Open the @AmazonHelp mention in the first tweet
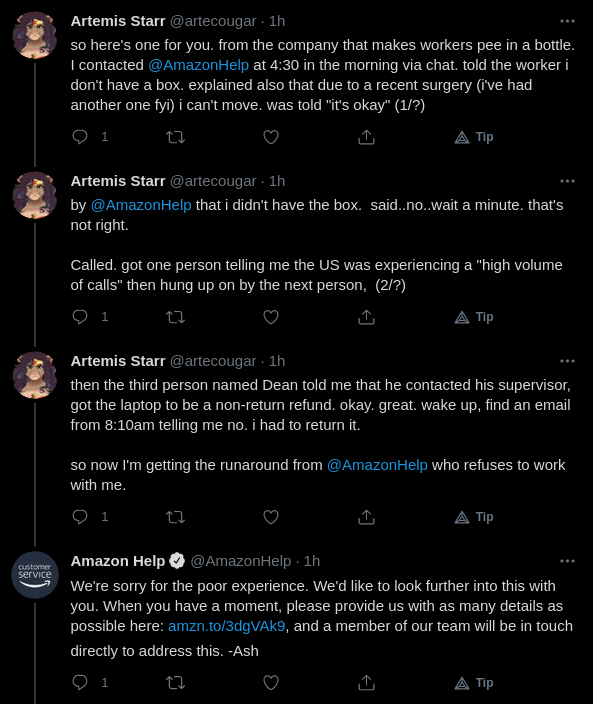The image size is (593, 704). tap(198, 65)
